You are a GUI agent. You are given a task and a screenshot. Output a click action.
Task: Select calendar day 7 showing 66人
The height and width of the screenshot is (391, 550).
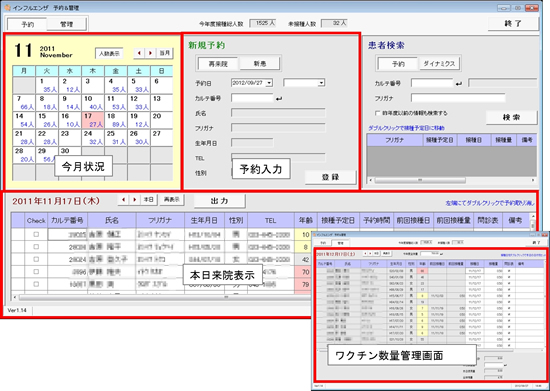click(24, 103)
